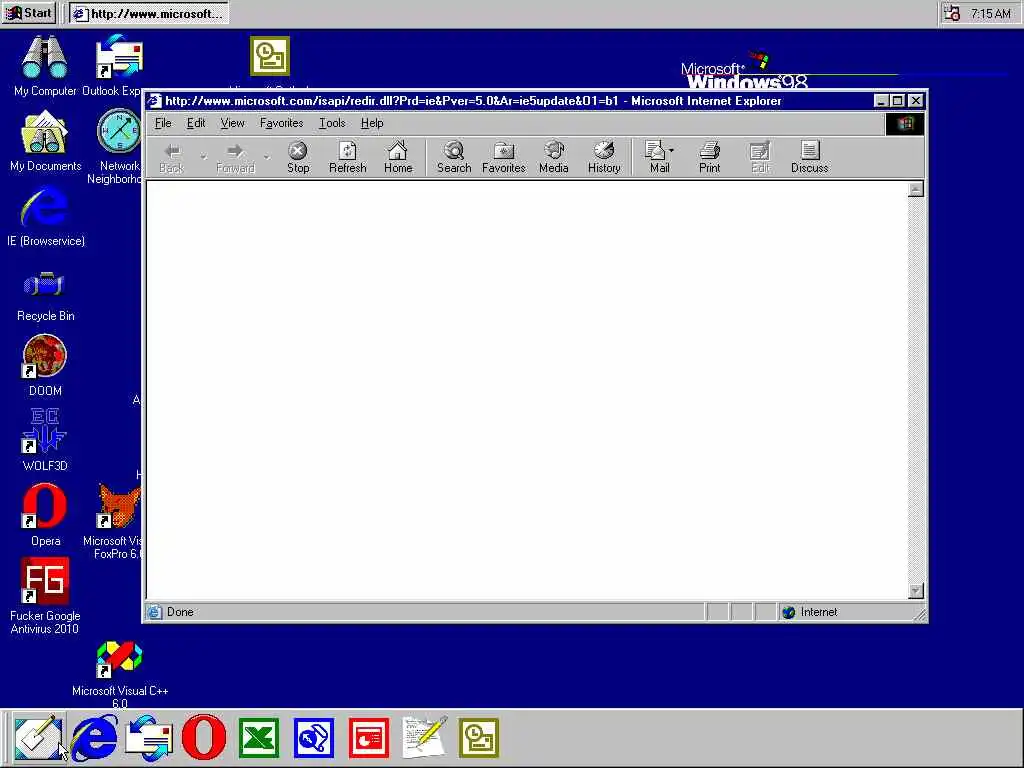Go to the Home page
This screenshot has width=1024, height=768.
(398, 158)
